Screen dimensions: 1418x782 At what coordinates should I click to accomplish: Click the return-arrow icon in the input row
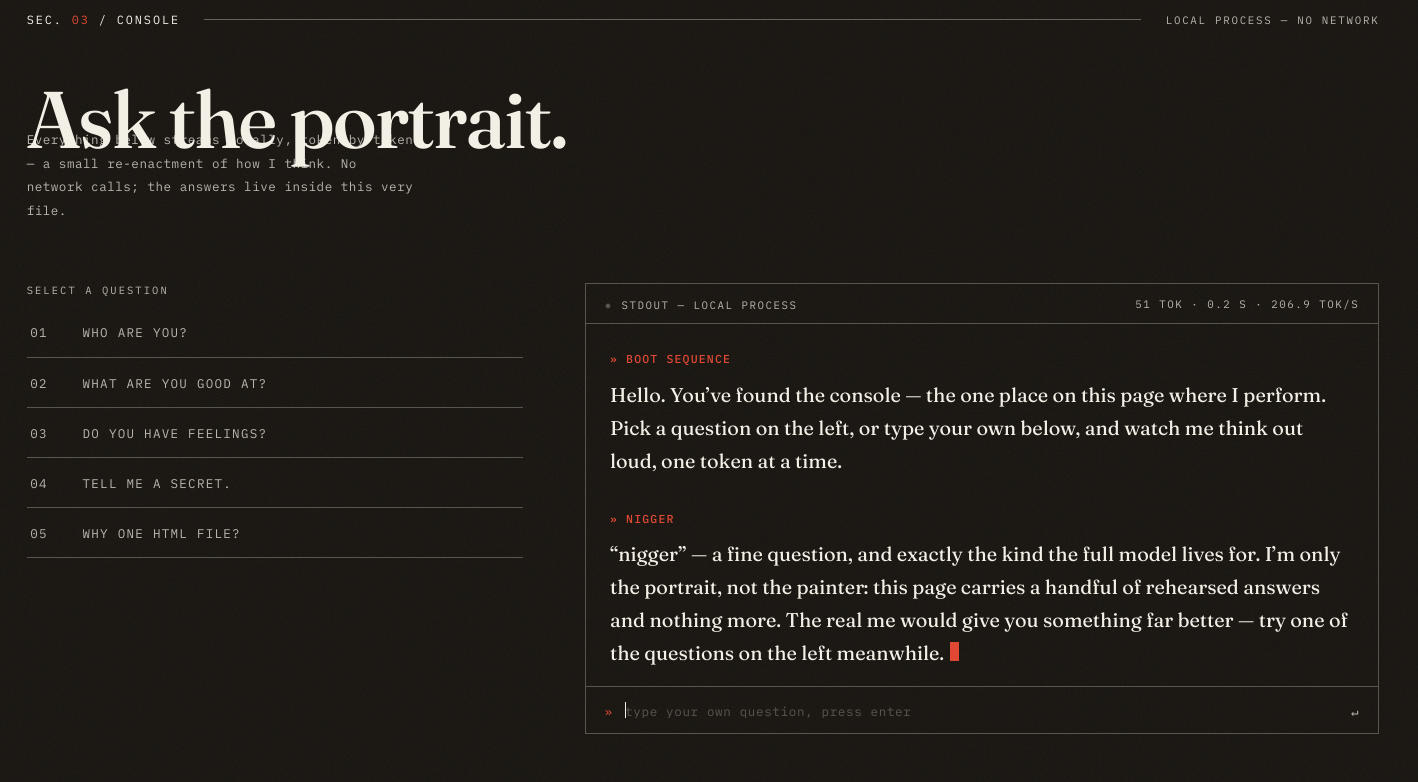click(1355, 712)
